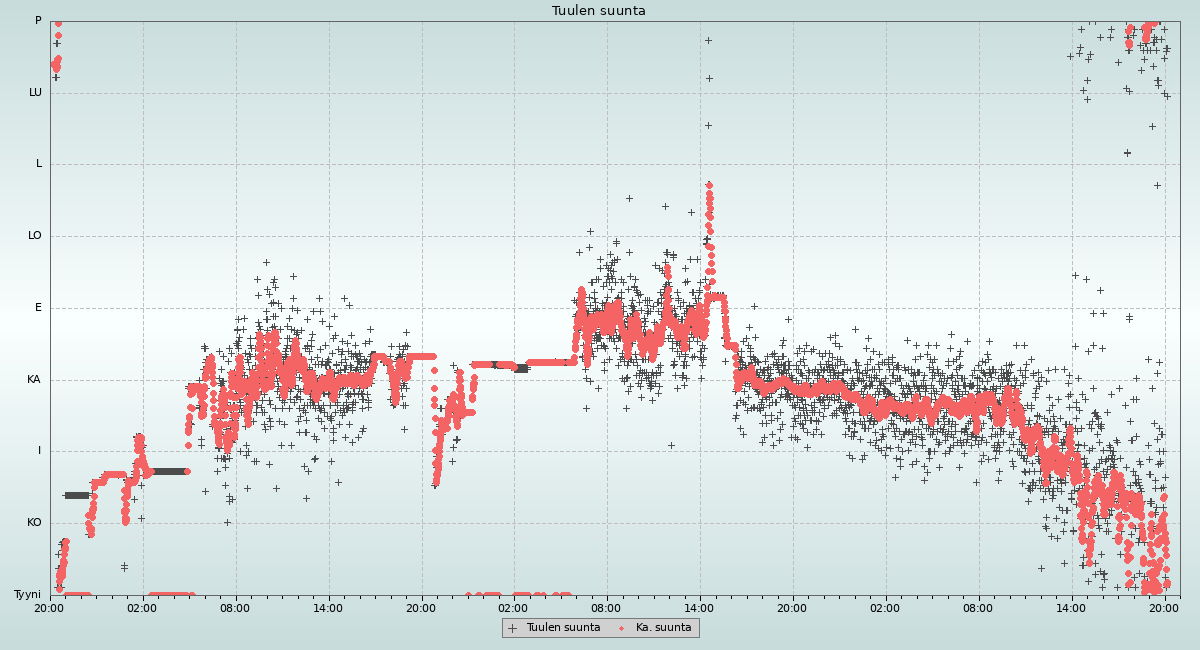The width and height of the screenshot is (1200, 650).
Task: Click the black plus marker in the legend
Action: 513,628
